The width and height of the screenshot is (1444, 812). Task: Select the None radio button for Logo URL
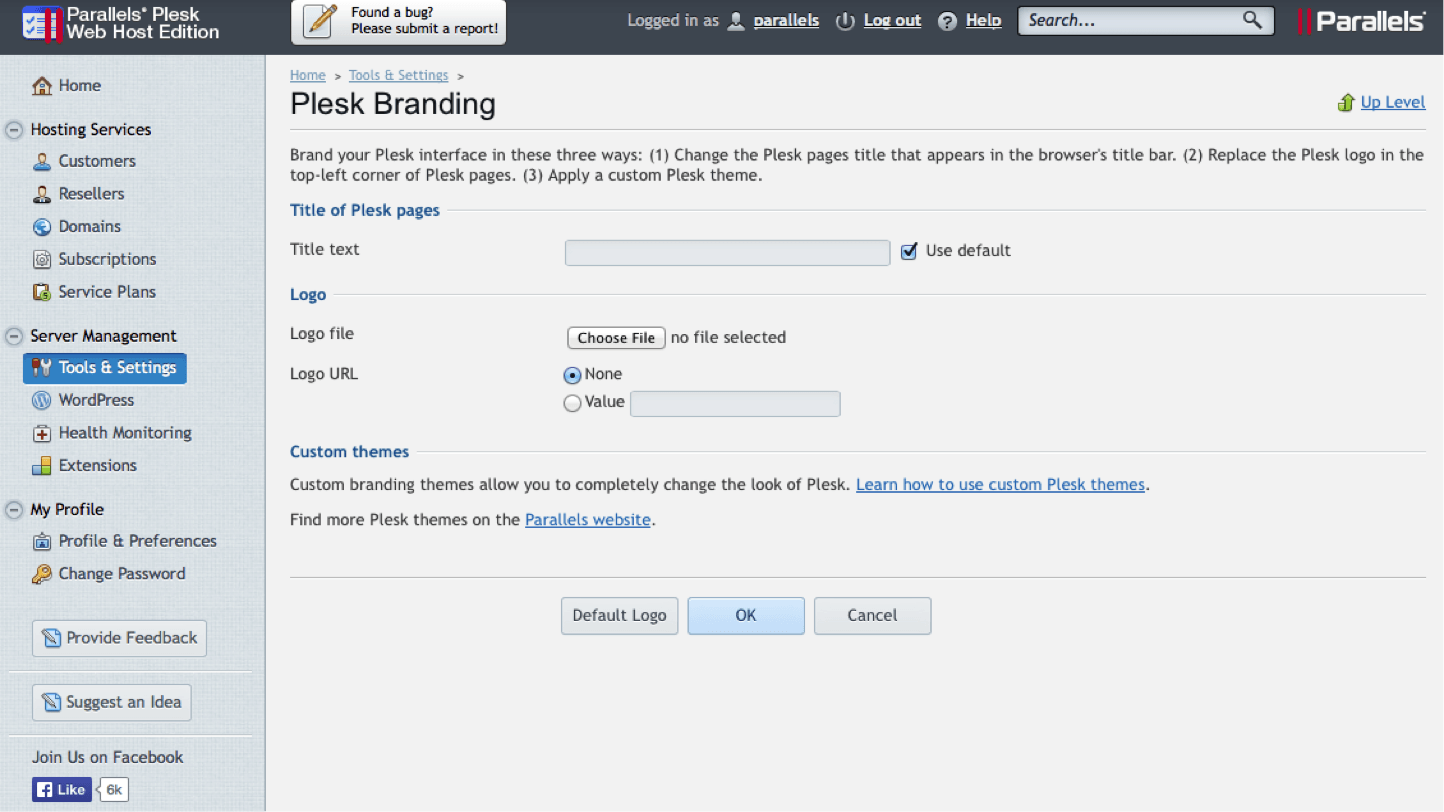[x=572, y=375]
